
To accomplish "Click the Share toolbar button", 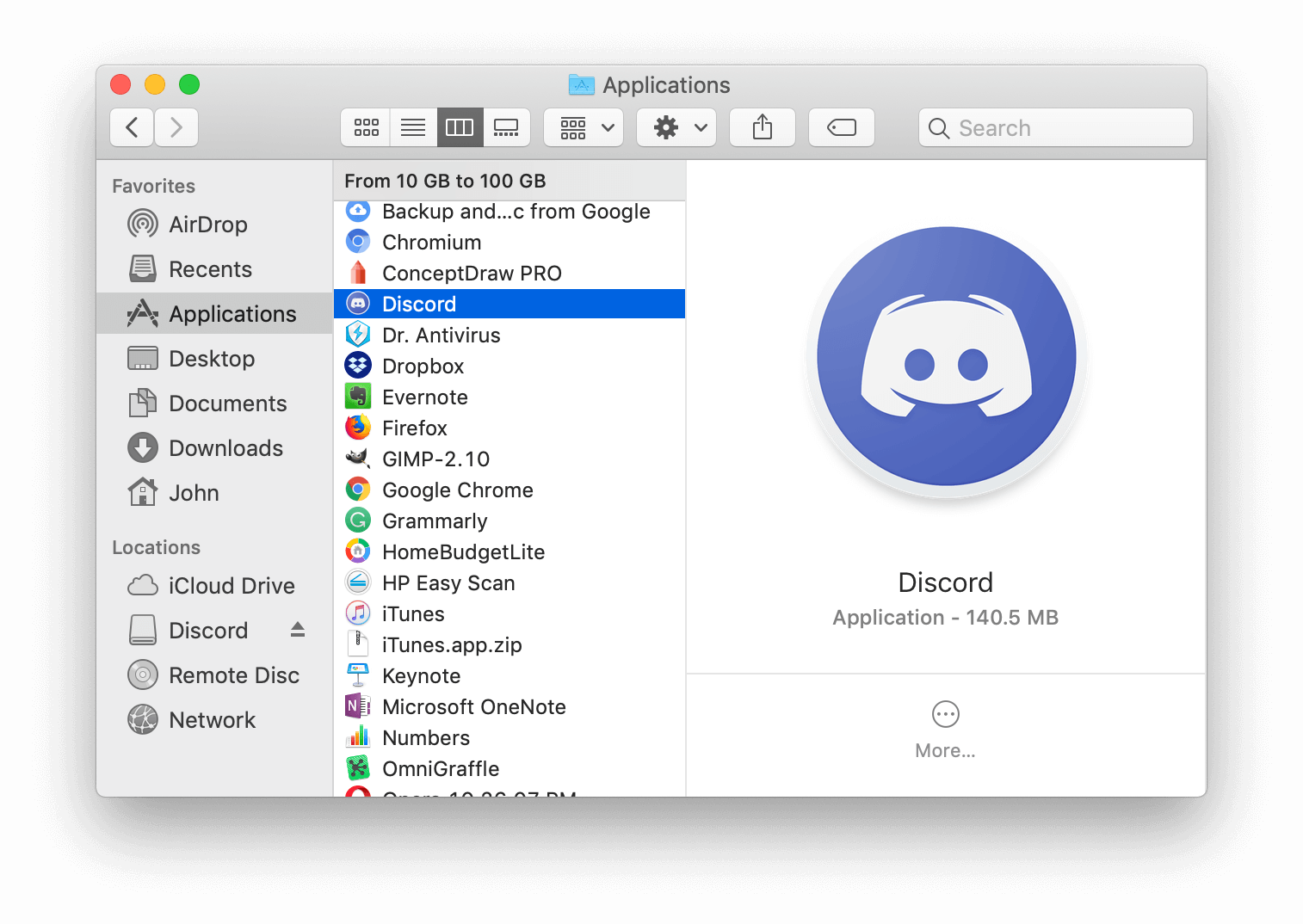I will tap(763, 127).
